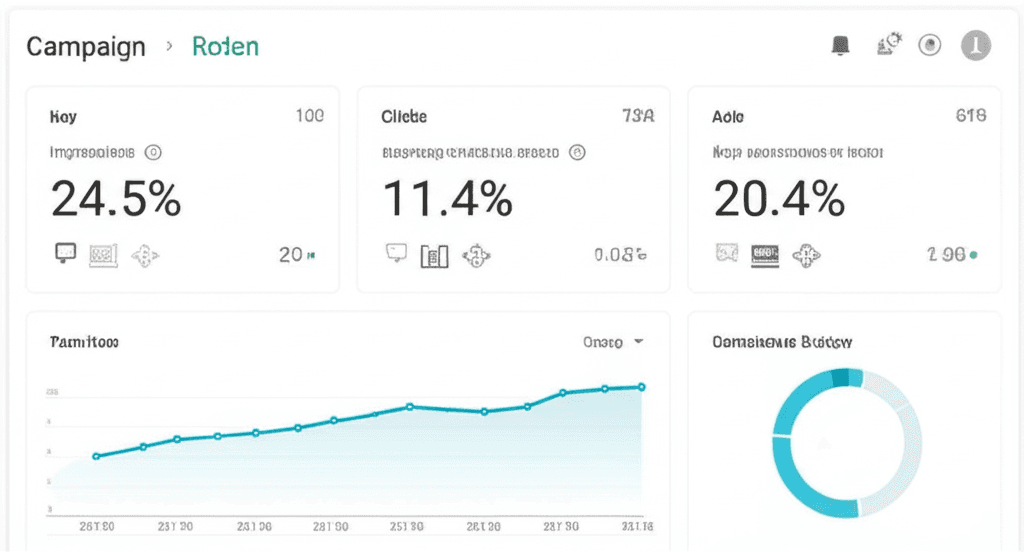Click the 24.5% value
The width and height of the screenshot is (1024, 552).
click(x=116, y=199)
